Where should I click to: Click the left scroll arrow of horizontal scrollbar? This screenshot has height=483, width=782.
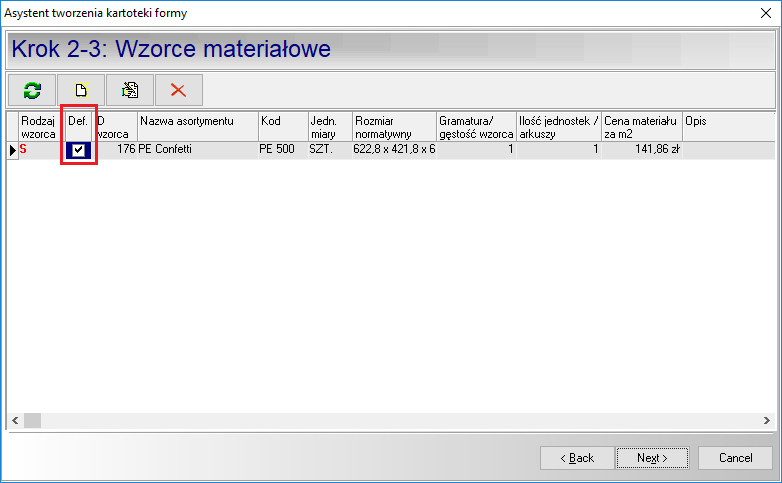click(14, 420)
